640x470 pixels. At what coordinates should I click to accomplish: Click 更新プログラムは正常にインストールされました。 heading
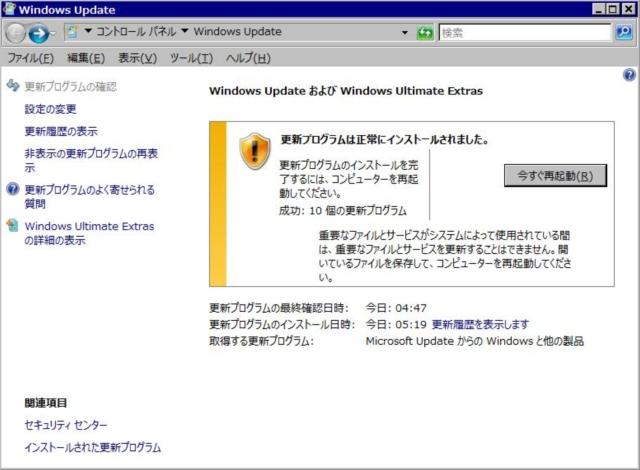coord(385,140)
